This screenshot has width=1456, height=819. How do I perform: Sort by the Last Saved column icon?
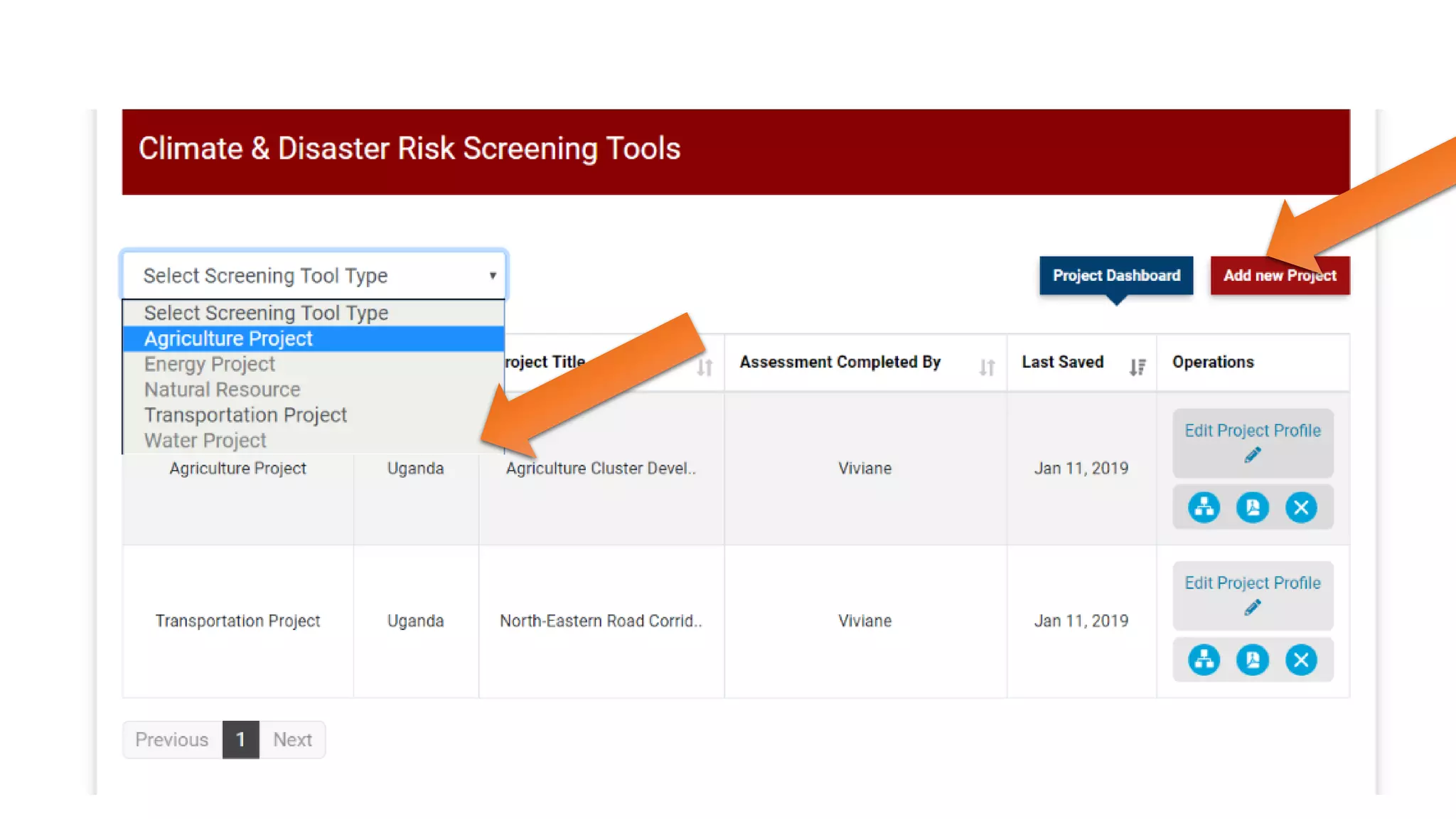(x=1137, y=367)
